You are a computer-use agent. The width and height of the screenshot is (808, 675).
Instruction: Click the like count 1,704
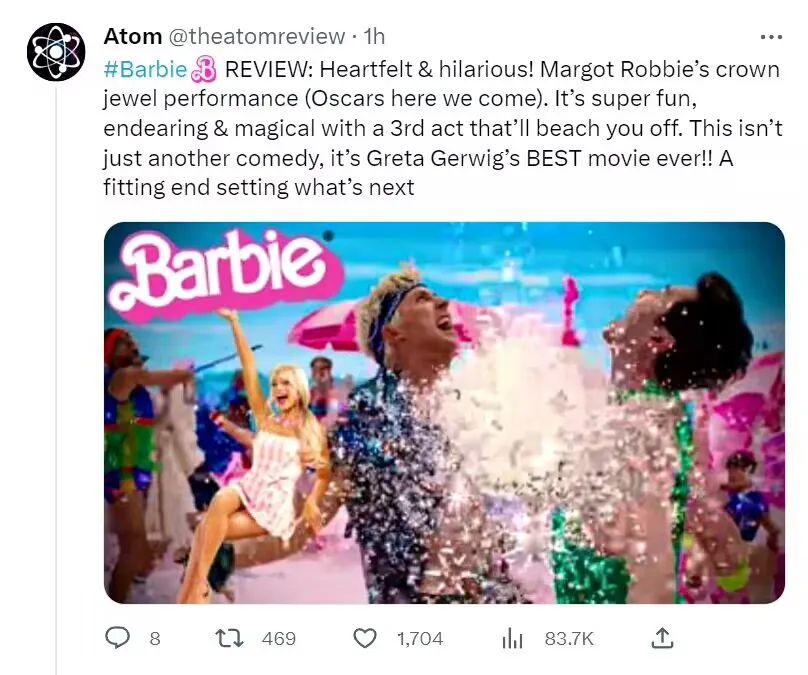tap(419, 638)
